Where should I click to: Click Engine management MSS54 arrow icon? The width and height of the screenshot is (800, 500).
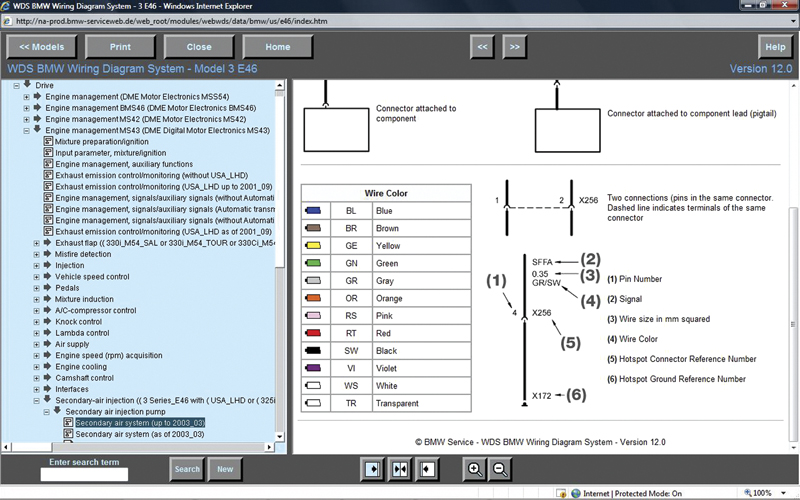click(x=37, y=96)
